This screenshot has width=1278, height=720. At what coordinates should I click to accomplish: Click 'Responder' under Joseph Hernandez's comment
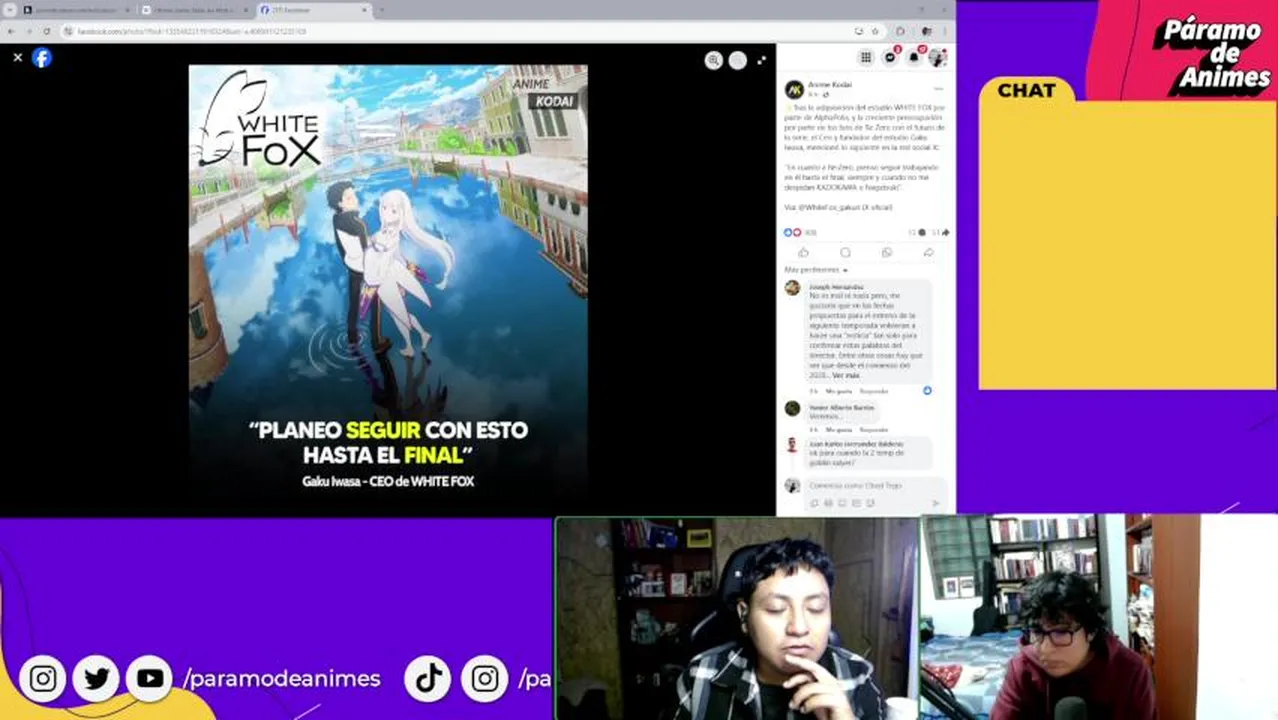tap(874, 391)
